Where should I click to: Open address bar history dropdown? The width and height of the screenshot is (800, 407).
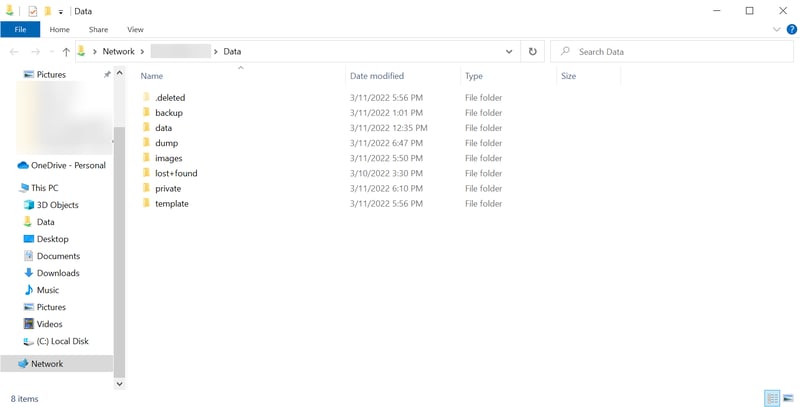(509, 52)
